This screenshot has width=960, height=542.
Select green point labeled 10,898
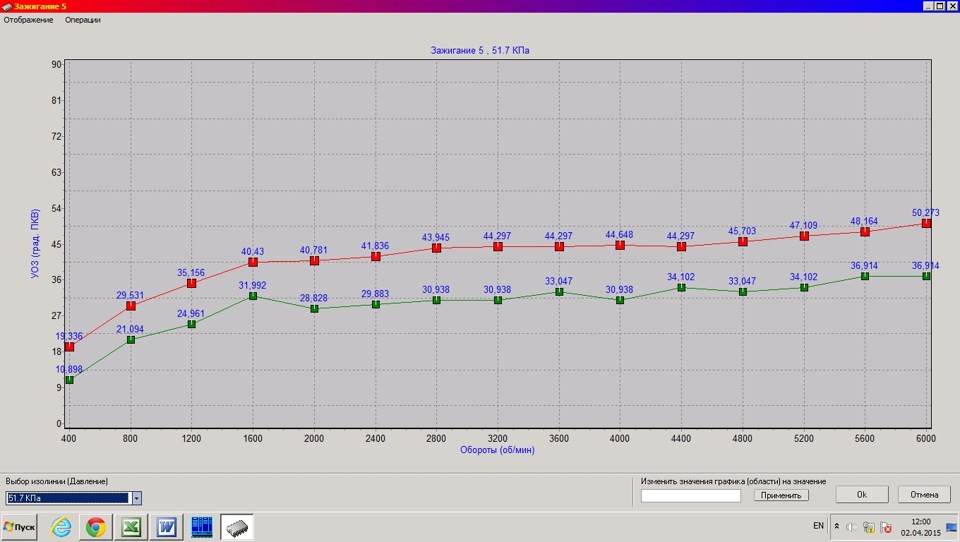tap(69, 380)
